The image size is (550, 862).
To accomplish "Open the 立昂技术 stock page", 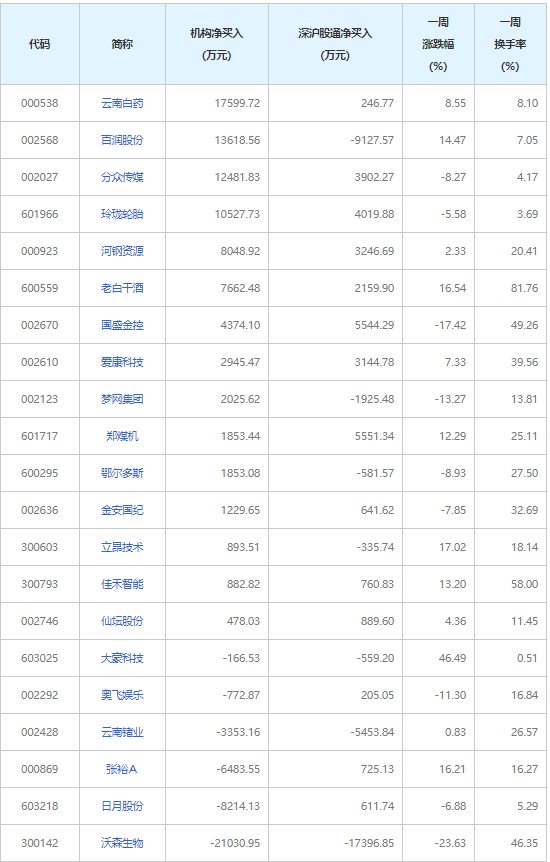I will tap(122, 547).
